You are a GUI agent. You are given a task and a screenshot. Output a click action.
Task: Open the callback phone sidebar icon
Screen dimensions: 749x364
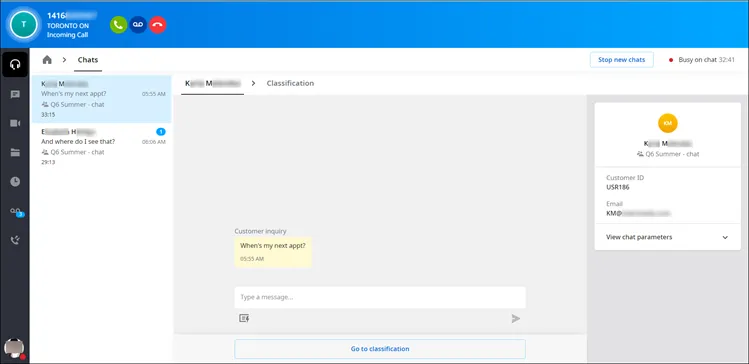[15, 240]
